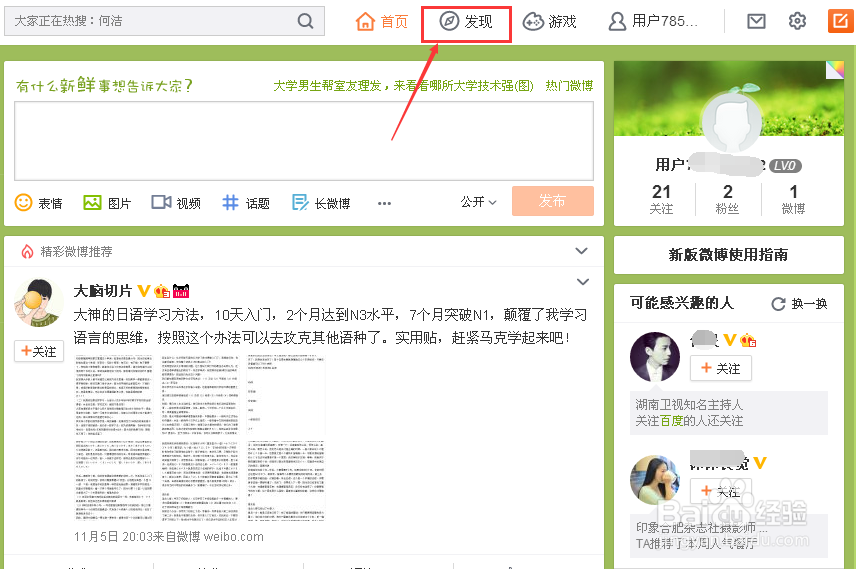Click the 发布 publish button
The width and height of the screenshot is (856, 569).
click(552, 201)
